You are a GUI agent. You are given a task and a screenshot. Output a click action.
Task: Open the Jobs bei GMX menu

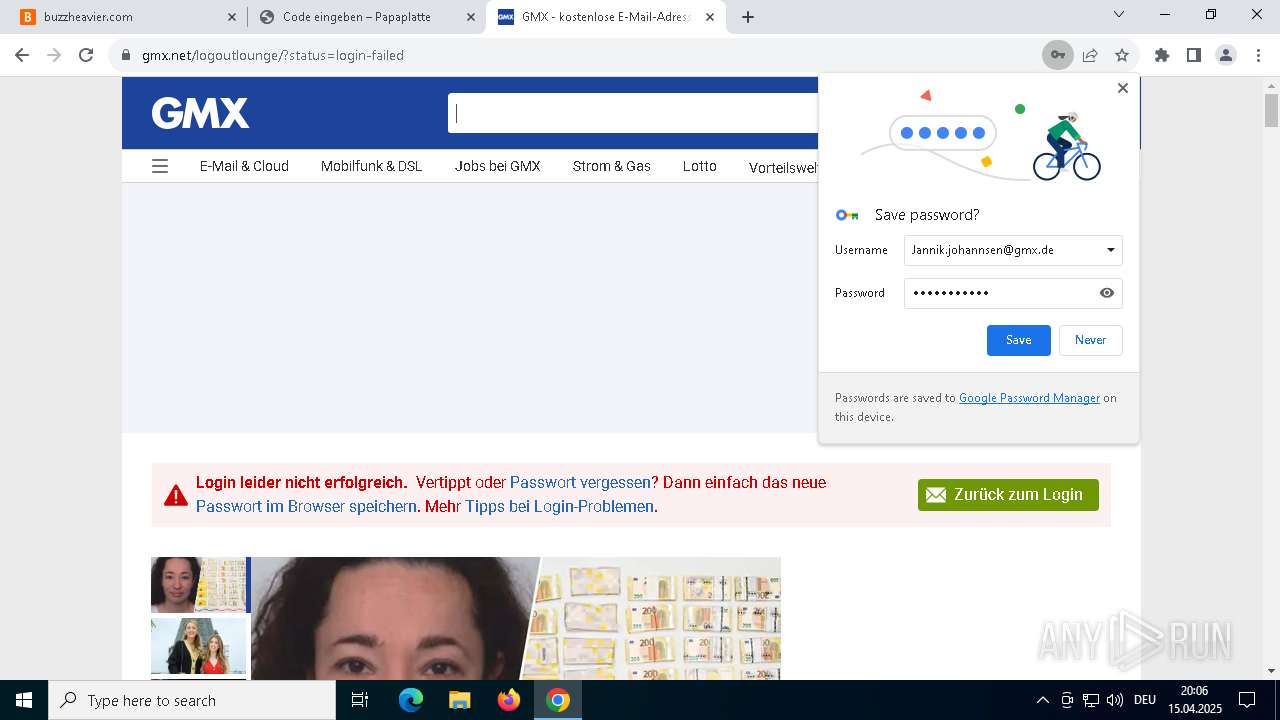(497, 166)
